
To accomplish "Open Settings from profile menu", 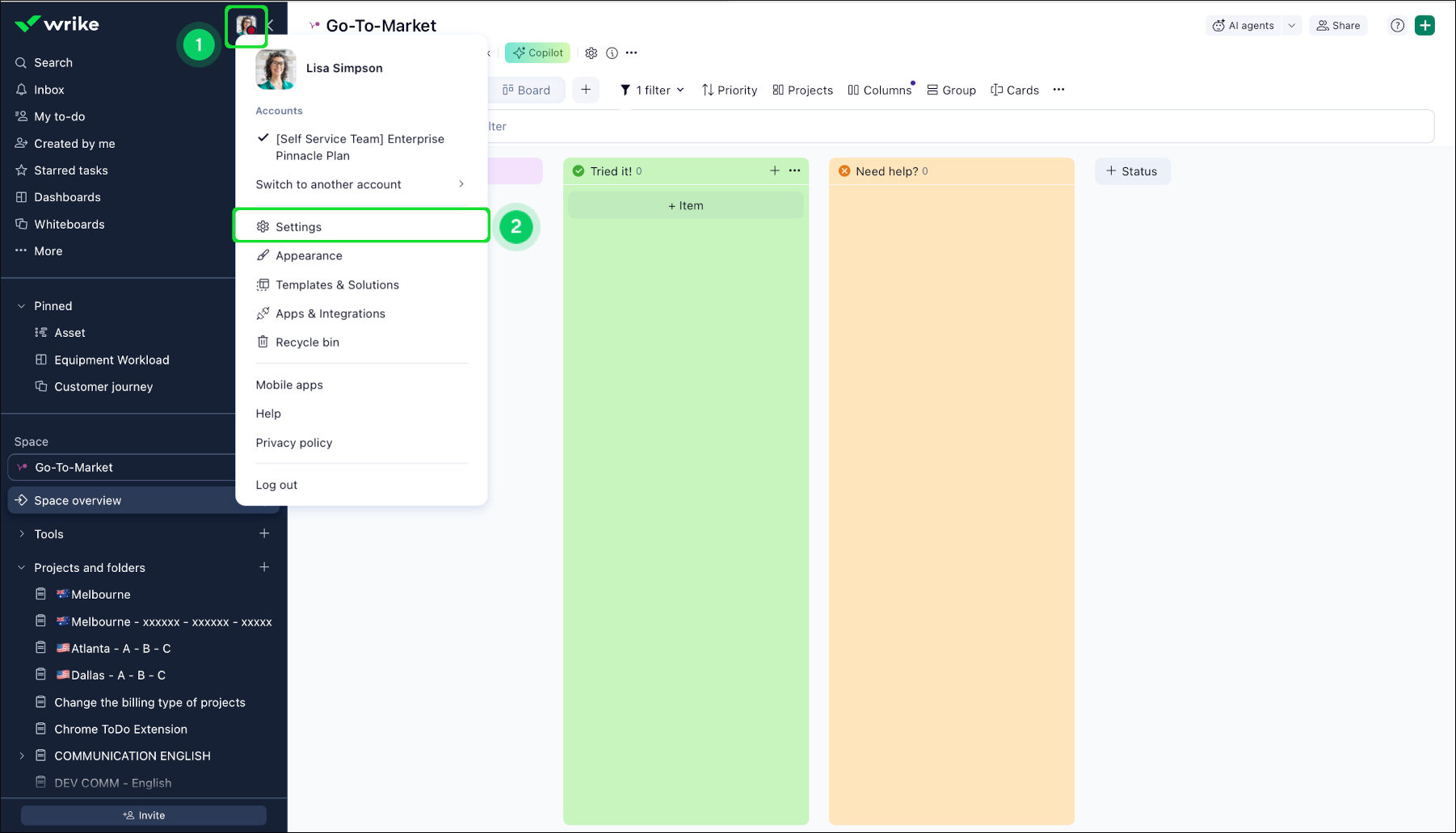I will [361, 226].
